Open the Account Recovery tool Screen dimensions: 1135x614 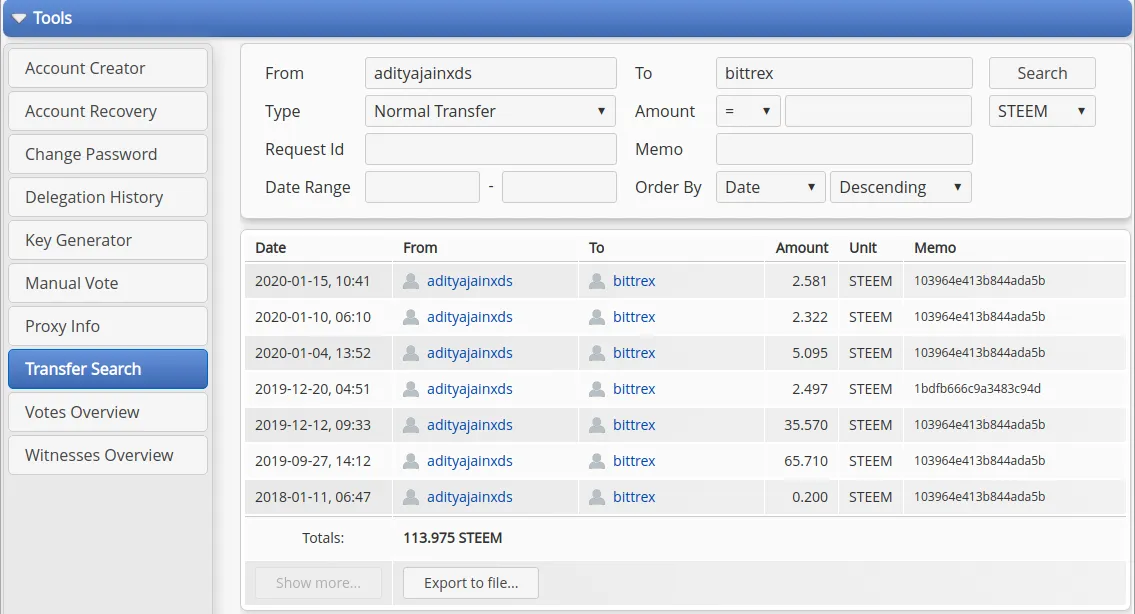tap(108, 111)
